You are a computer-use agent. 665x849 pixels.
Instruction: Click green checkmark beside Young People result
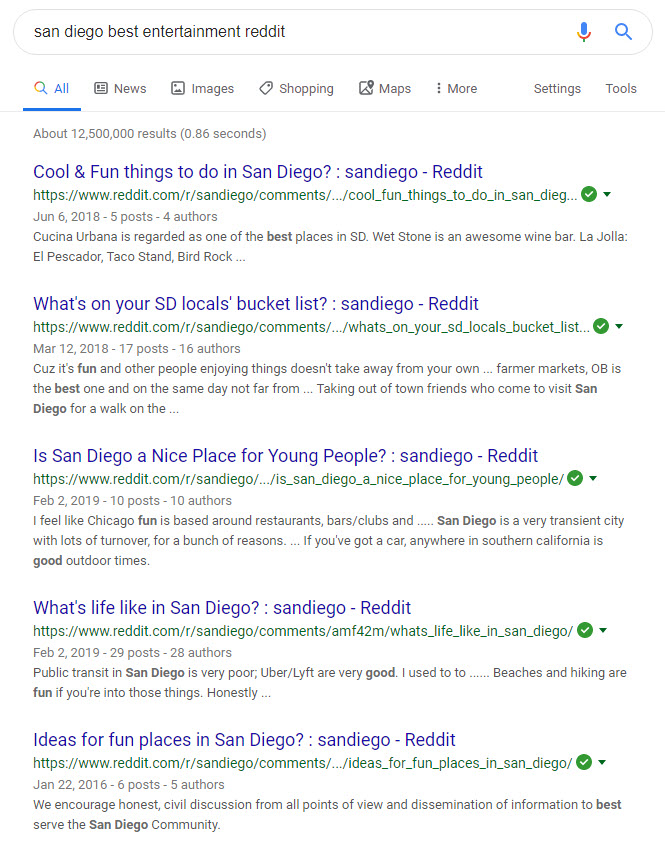(x=575, y=478)
